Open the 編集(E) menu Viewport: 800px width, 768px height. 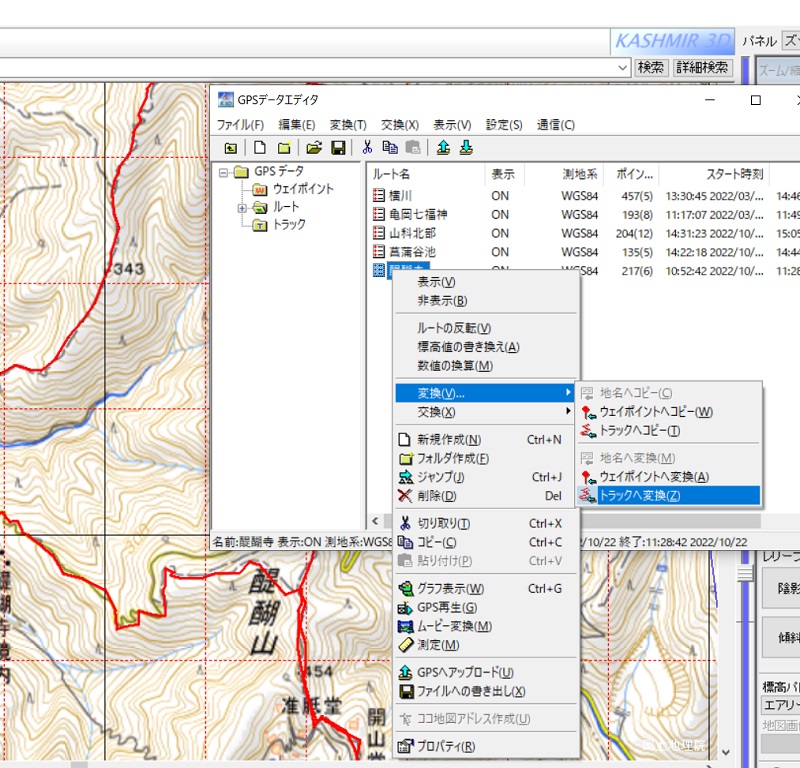click(x=297, y=125)
